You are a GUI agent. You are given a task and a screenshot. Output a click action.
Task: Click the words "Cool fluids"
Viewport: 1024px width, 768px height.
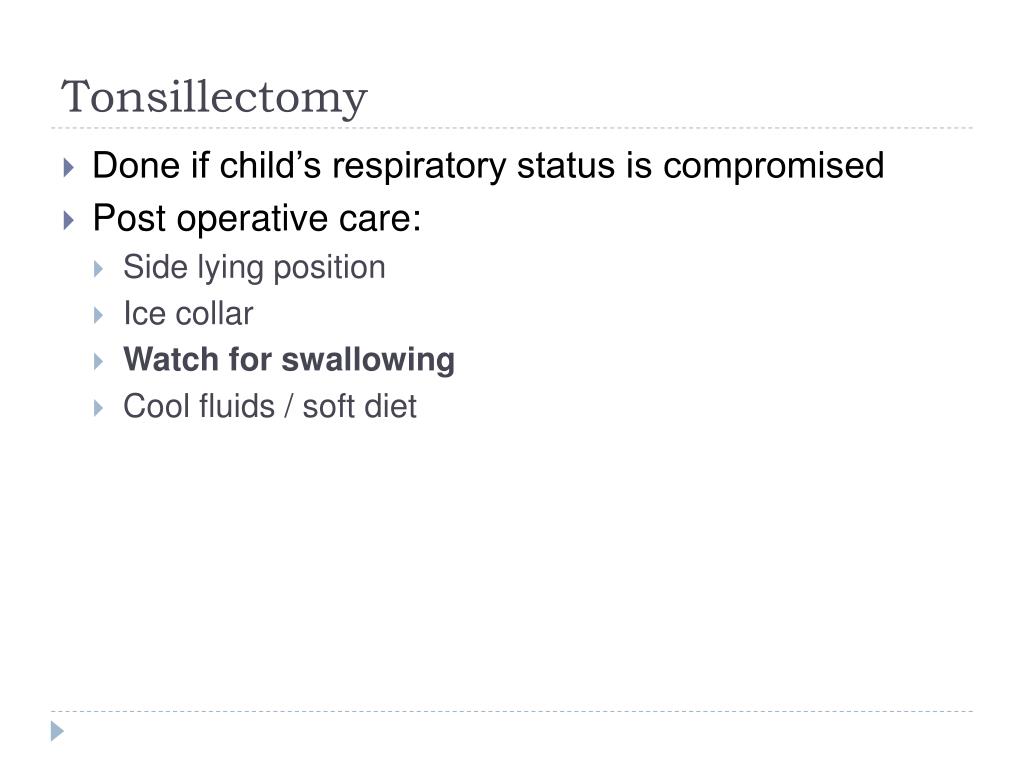[x=199, y=406]
